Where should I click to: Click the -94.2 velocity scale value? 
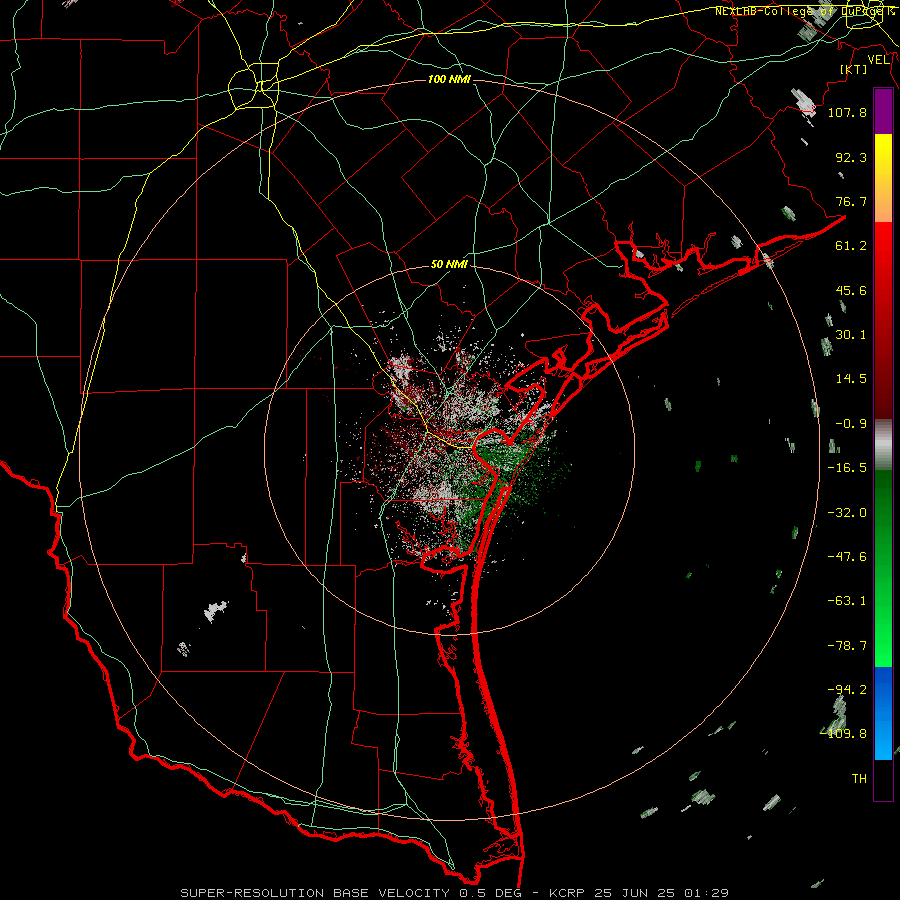click(847, 690)
